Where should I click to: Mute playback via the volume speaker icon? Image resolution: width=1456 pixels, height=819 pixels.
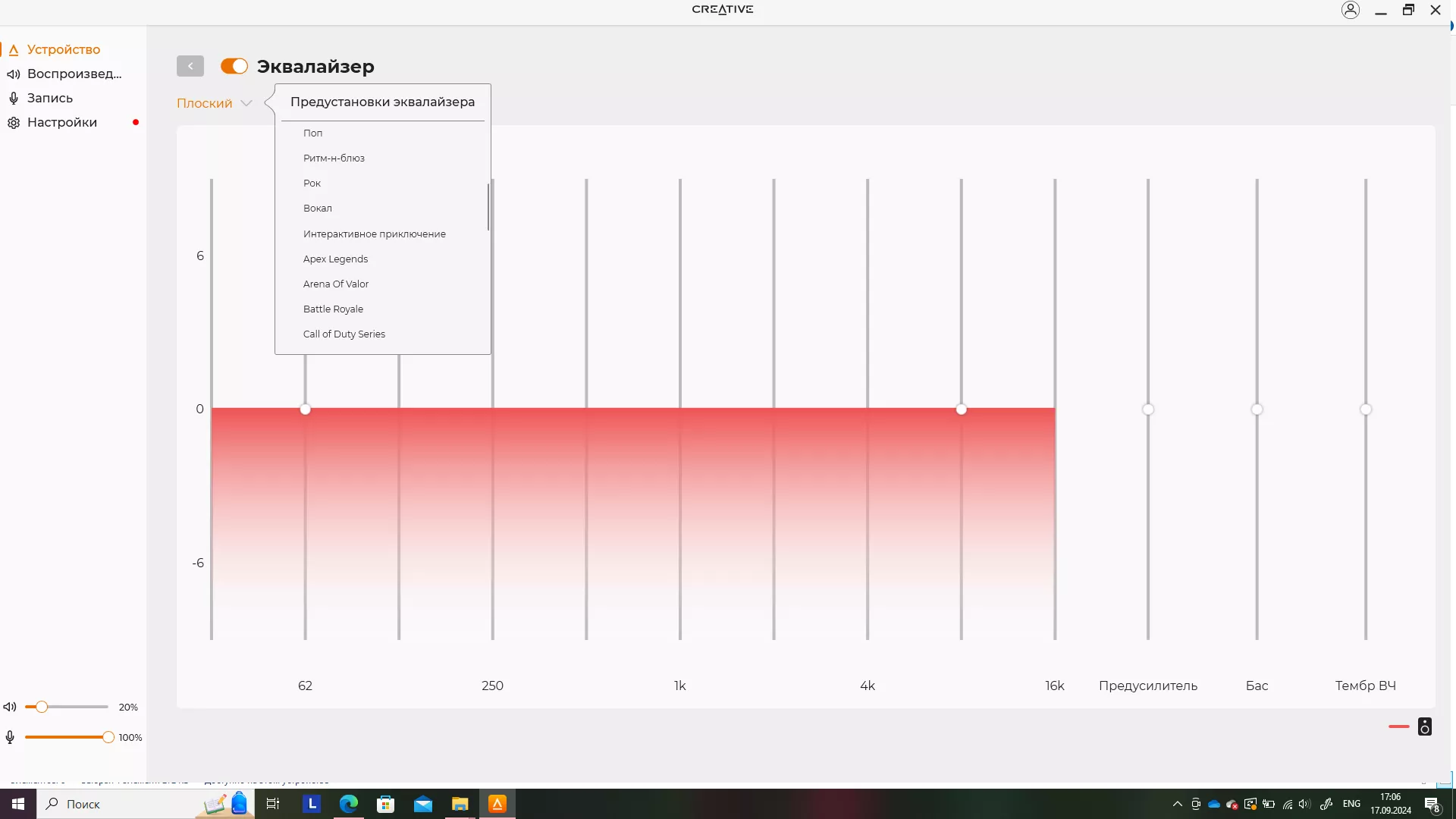pos(10,707)
